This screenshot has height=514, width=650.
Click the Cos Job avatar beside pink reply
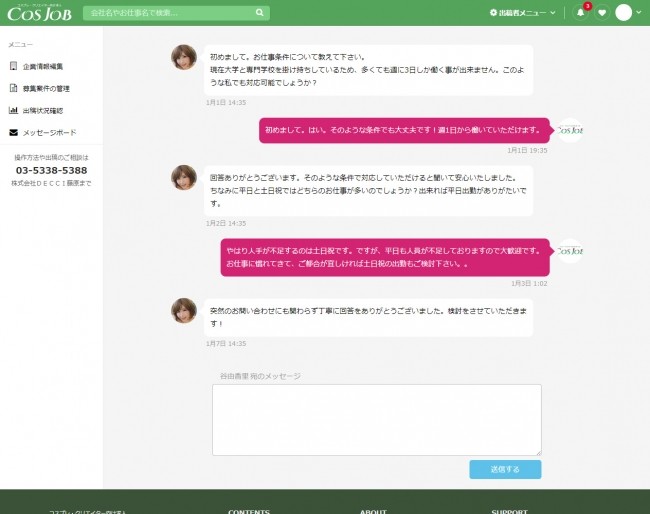pos(570,130)
